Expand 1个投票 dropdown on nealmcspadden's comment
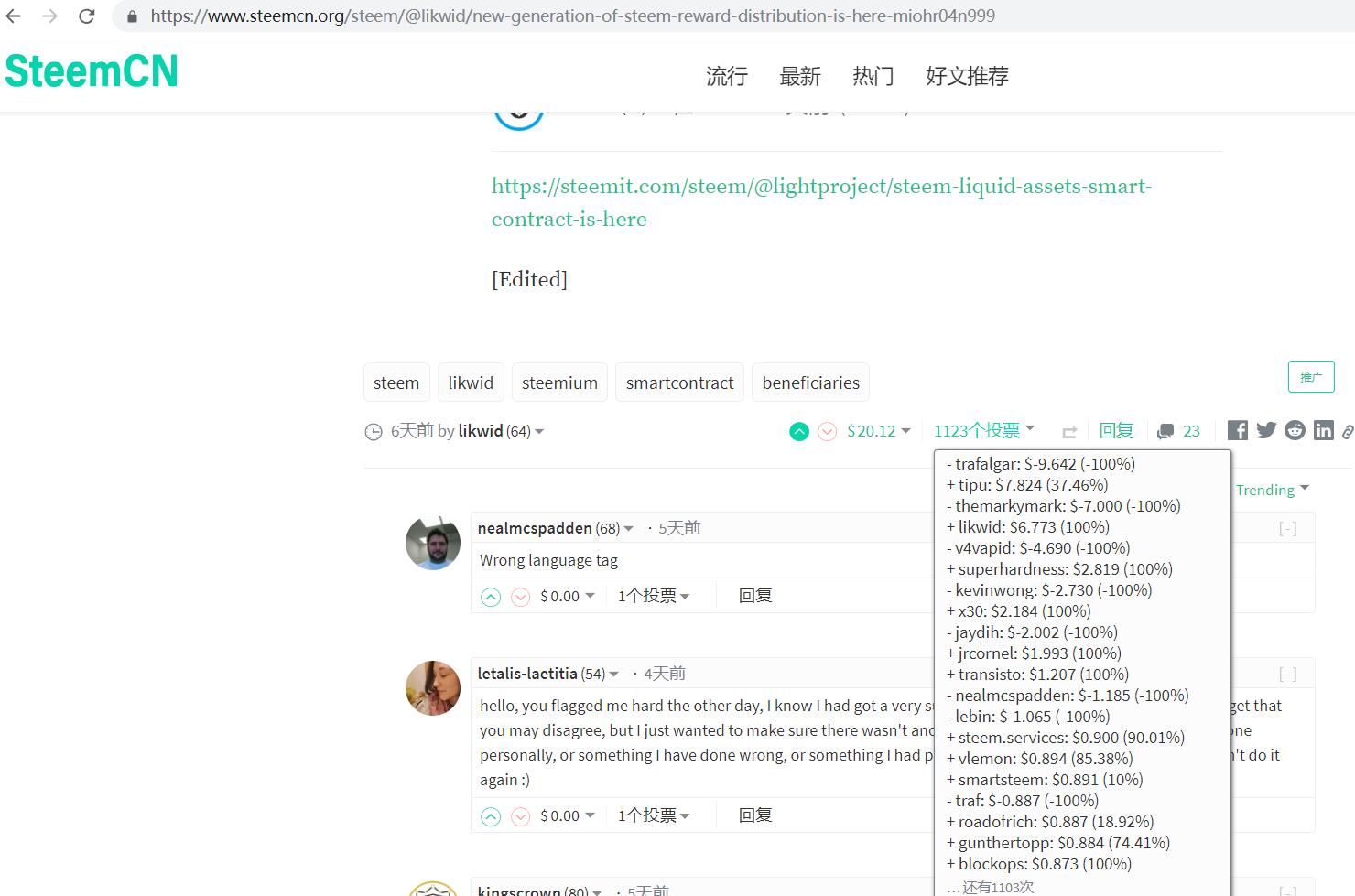The width and height of the screenshot is (1355, 896). pos(654,596)
